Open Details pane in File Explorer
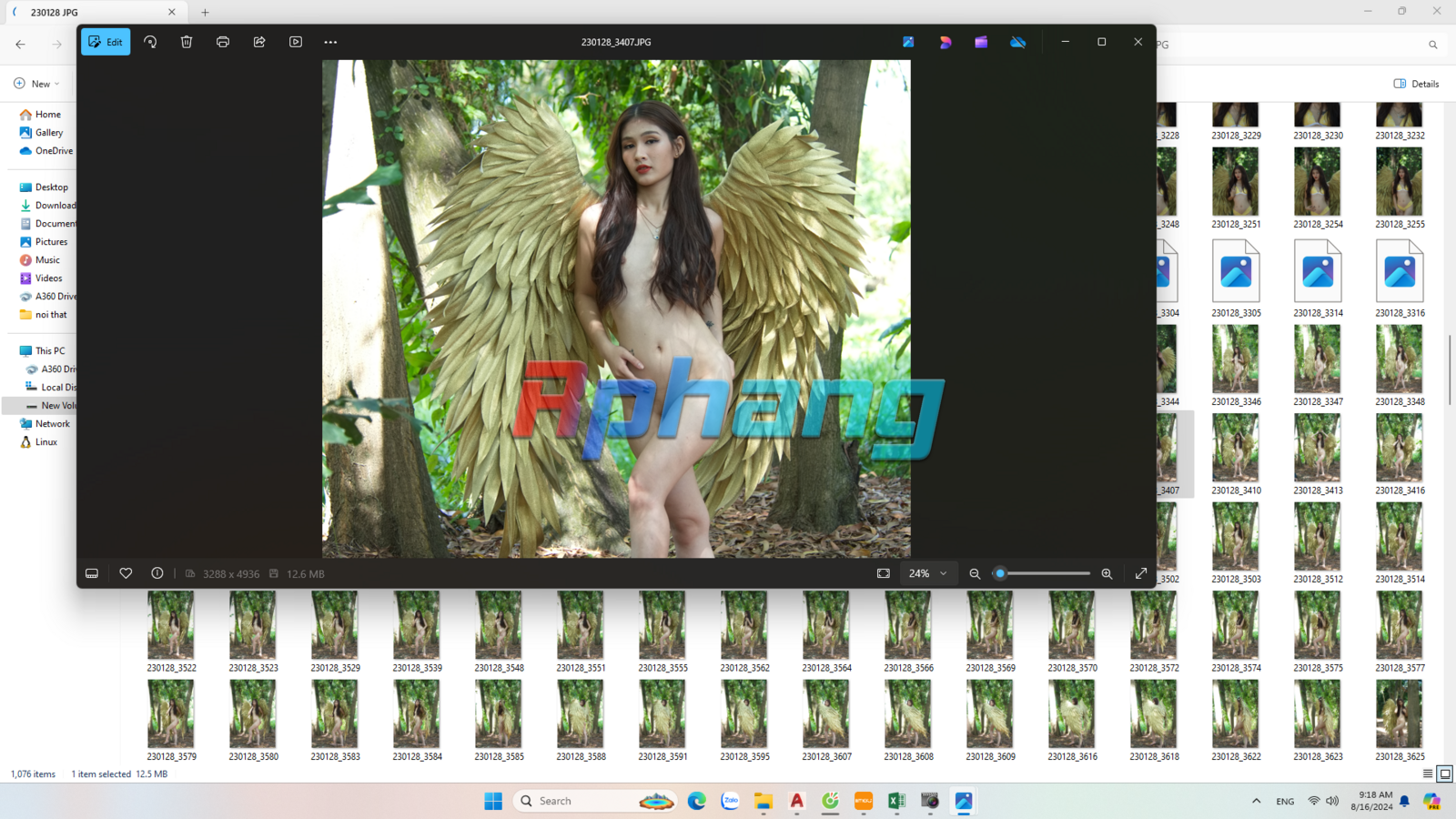1456x819 pixels. pos(1417,84)
